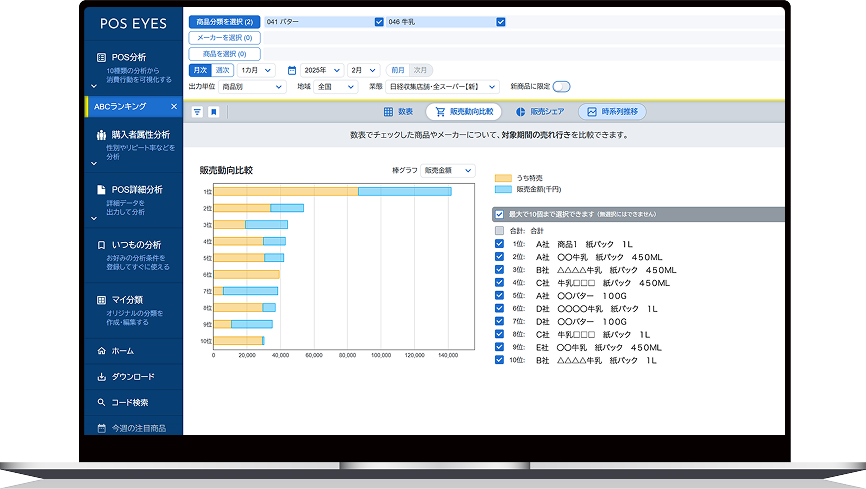
Task: Switch to the 数表 tab
Action: point(398,112)
